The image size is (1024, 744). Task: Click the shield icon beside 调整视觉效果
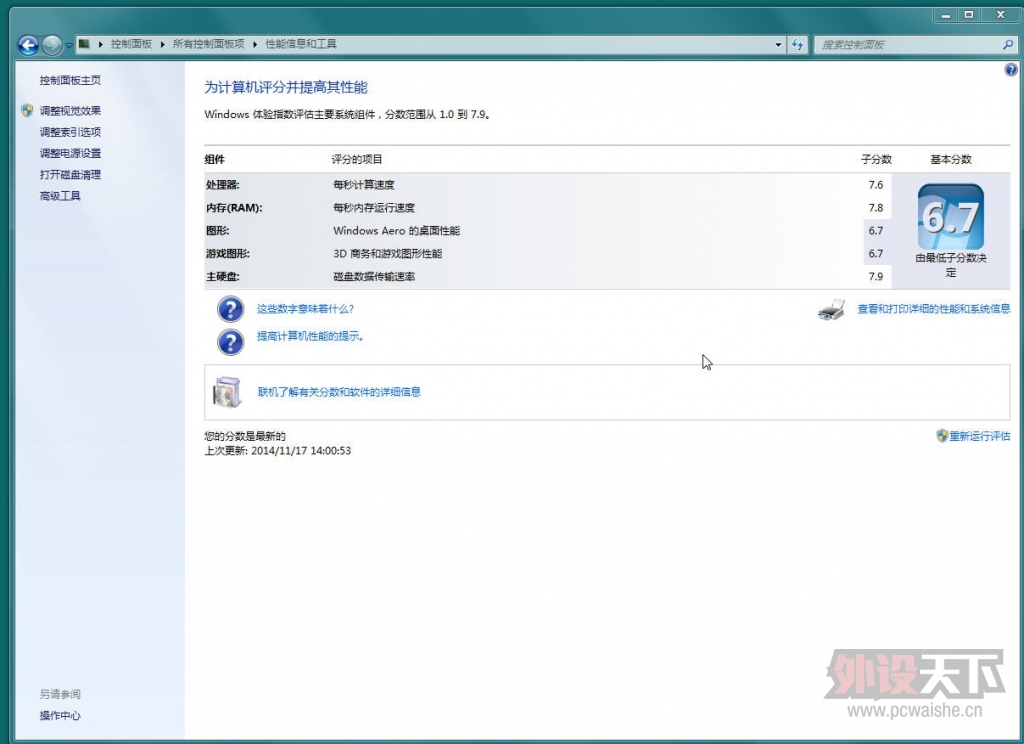27,110
